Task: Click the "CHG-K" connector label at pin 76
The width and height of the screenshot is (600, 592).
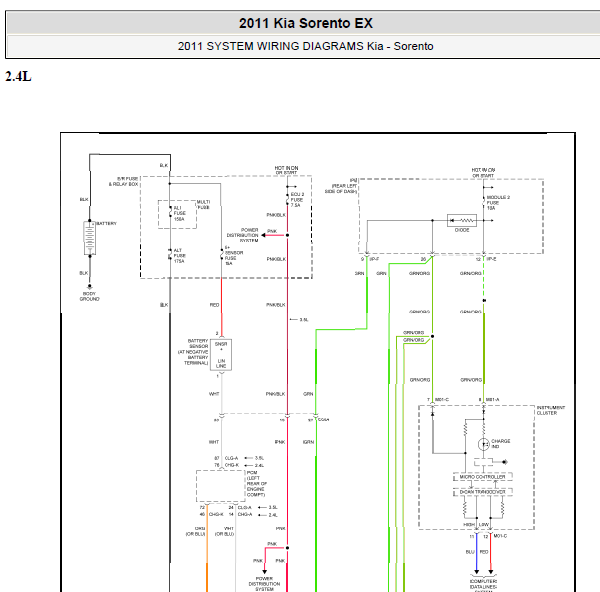Action: (232, 465)
